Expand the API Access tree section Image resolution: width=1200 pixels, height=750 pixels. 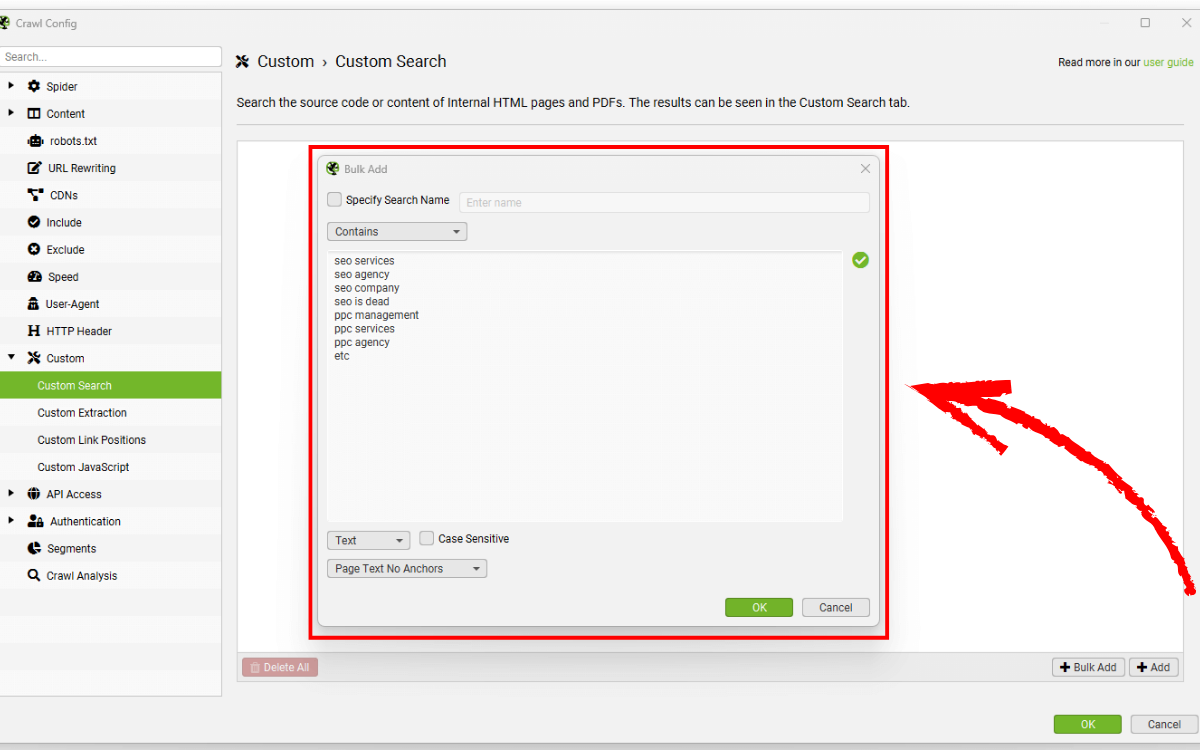click(x=11, y=494)
